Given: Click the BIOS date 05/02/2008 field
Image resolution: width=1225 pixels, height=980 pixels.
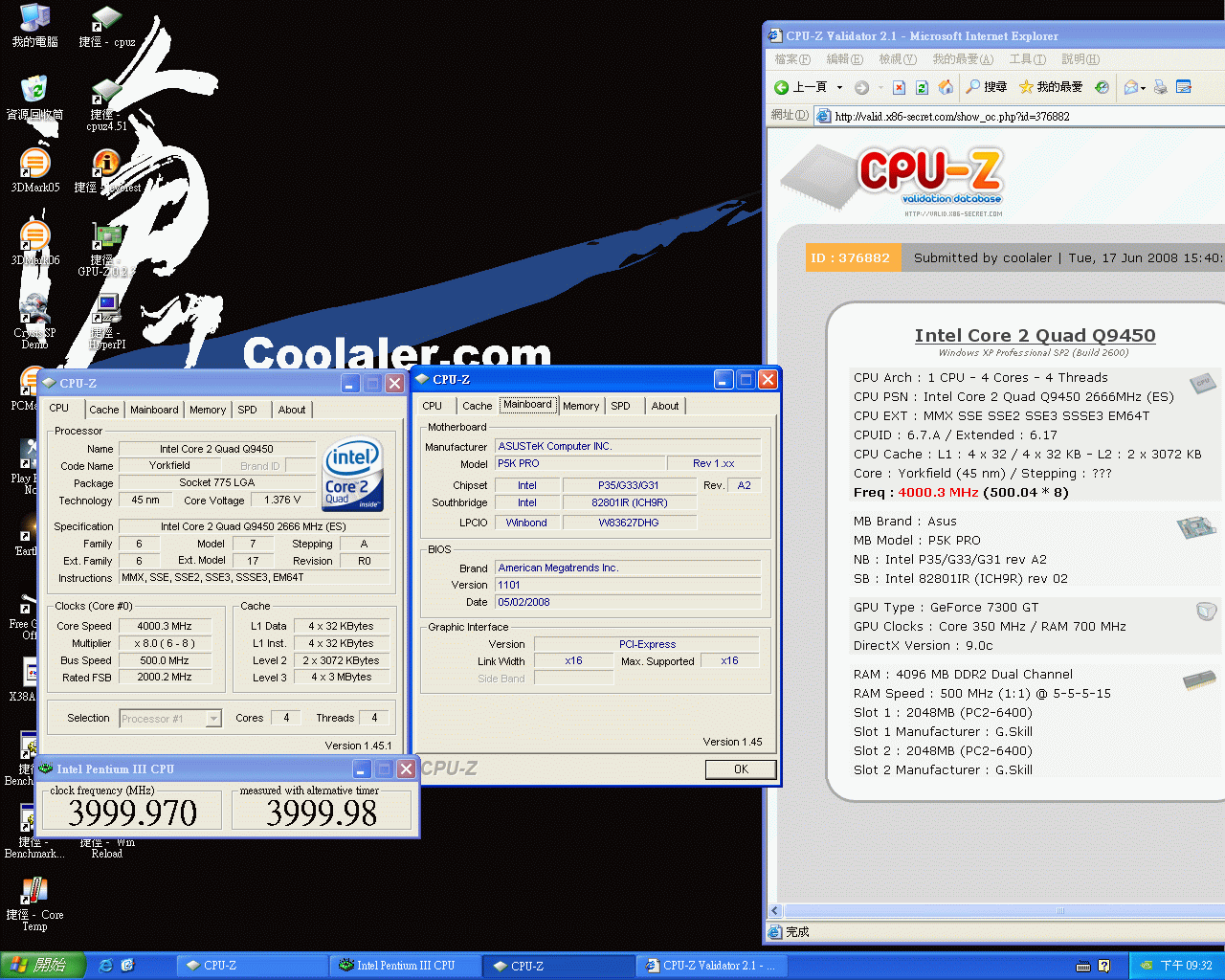Looking at the screenshot, I should 628,602.
